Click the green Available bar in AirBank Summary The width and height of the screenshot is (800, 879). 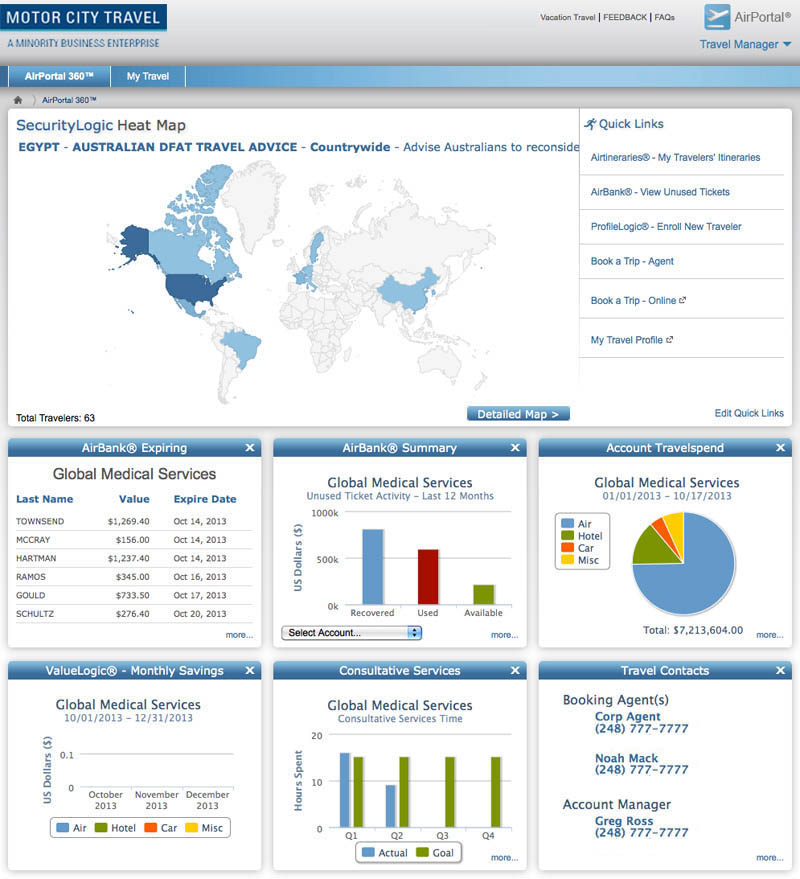pos(484,595)
